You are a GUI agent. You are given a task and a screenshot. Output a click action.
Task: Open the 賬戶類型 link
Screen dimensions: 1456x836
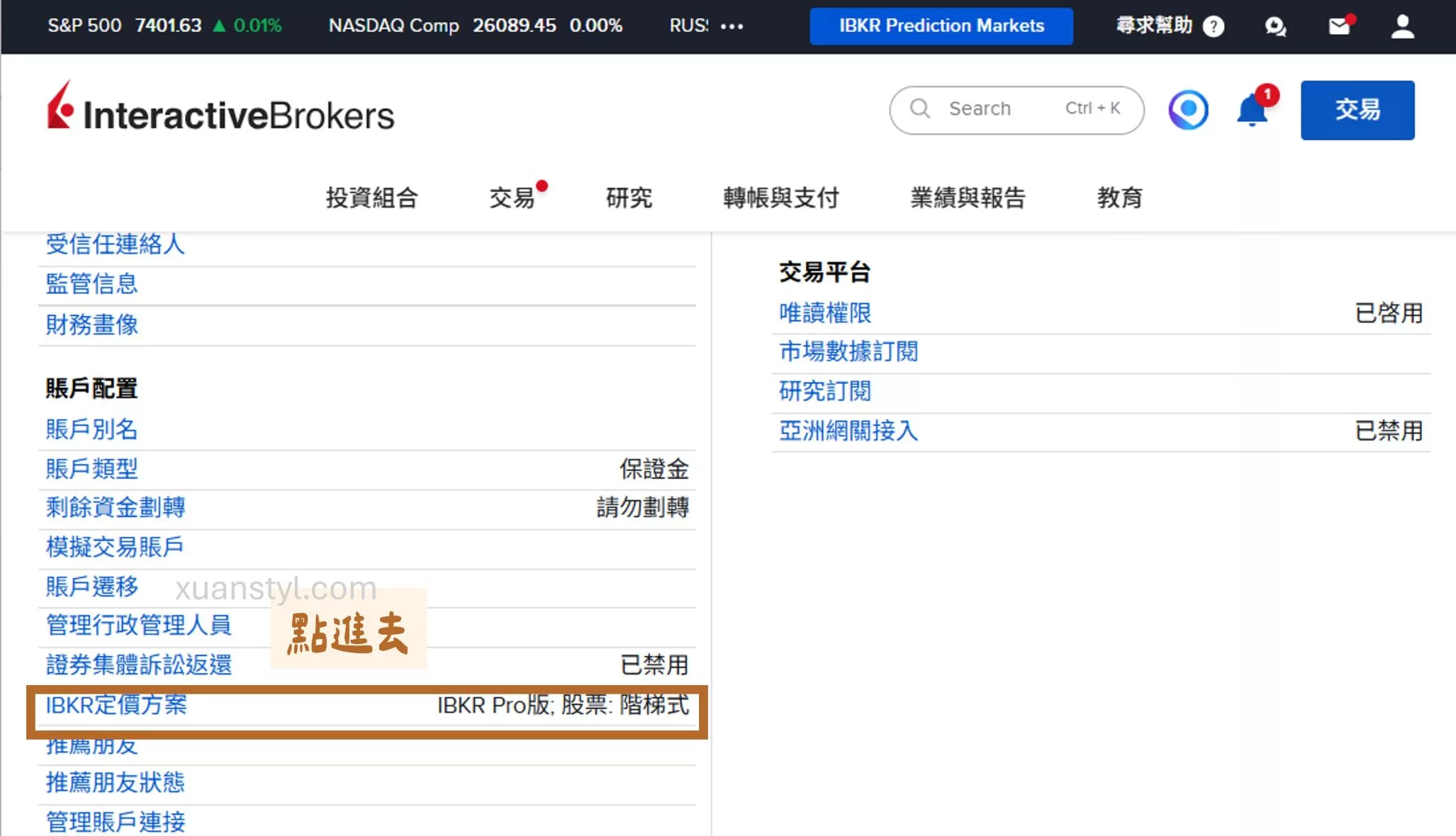pyautogui.click(x=92, y=469)
